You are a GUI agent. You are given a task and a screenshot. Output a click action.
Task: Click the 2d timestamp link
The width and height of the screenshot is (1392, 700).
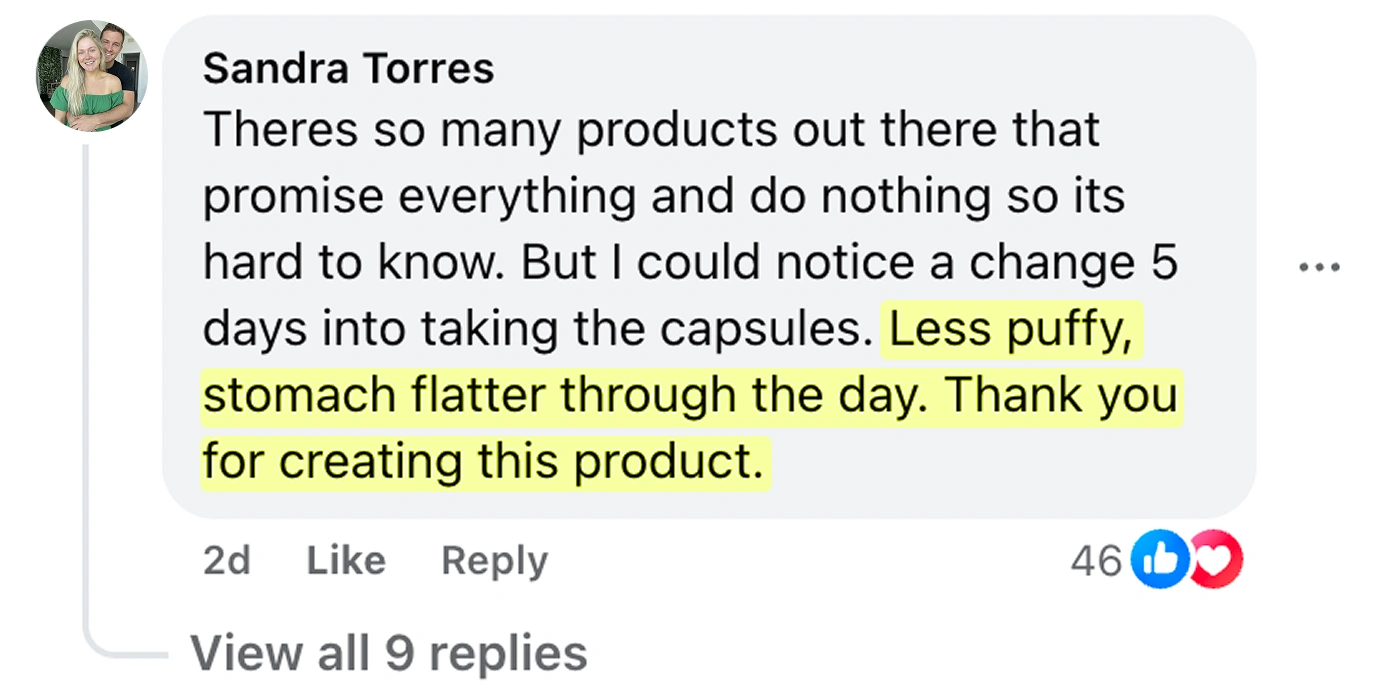(x=226, y=560)
